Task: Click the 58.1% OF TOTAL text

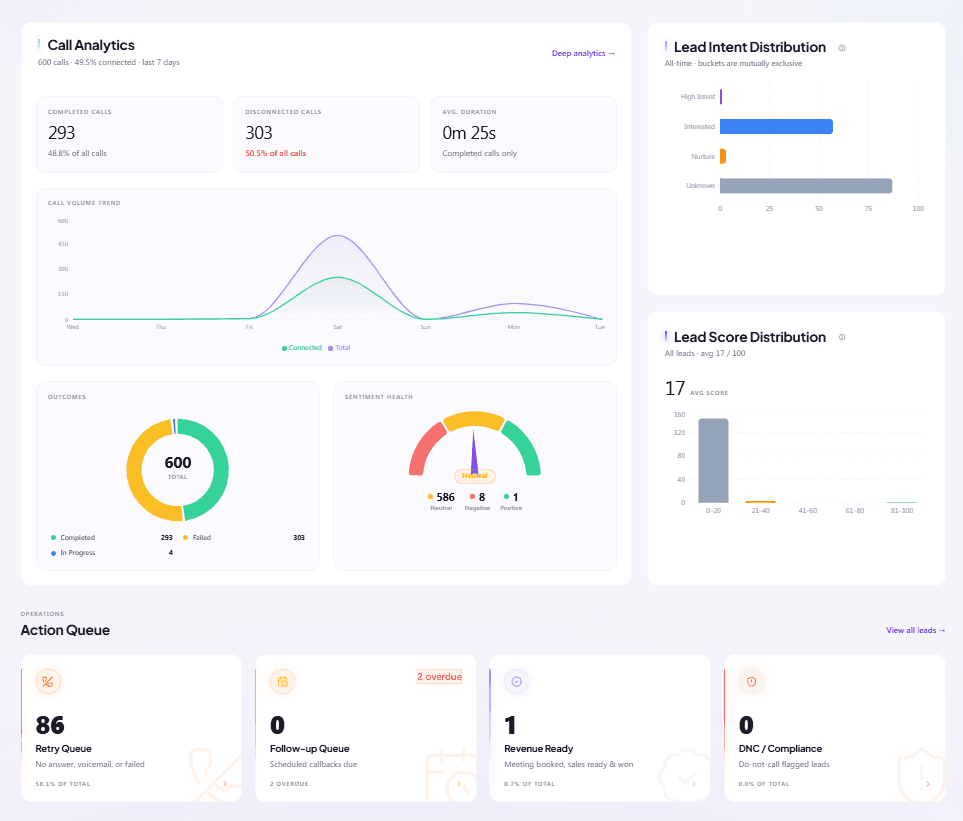Action: pyautogui.click(x=63, y=784)
